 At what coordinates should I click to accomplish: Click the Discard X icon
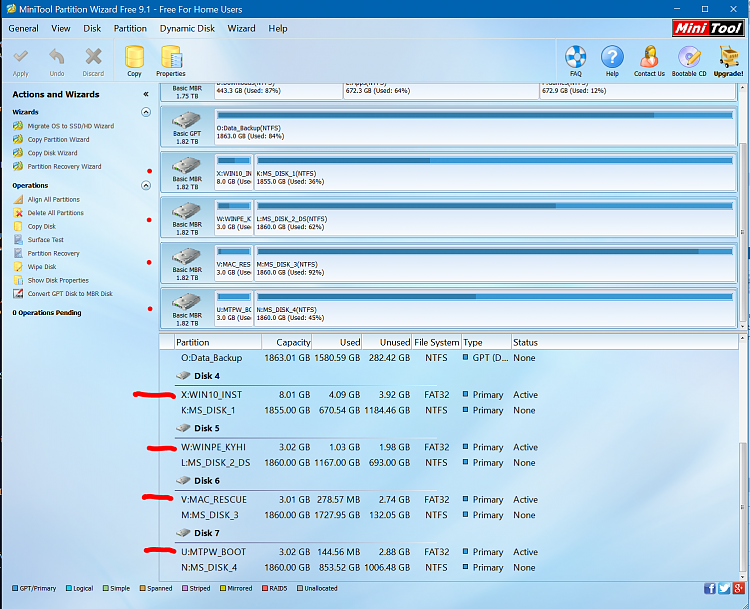coord(93,56)
